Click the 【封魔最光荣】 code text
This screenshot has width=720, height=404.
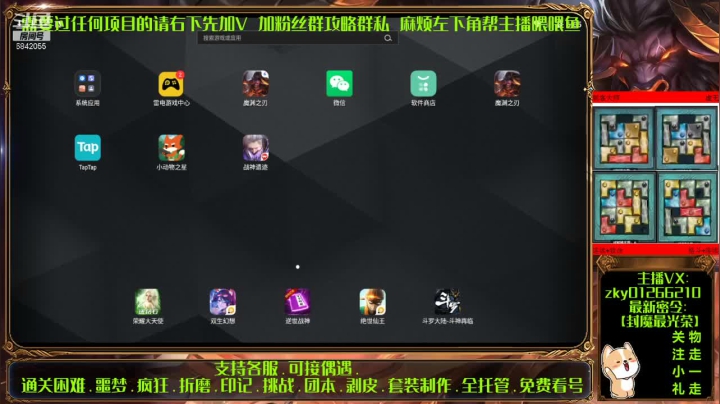[x=659, y=321]
